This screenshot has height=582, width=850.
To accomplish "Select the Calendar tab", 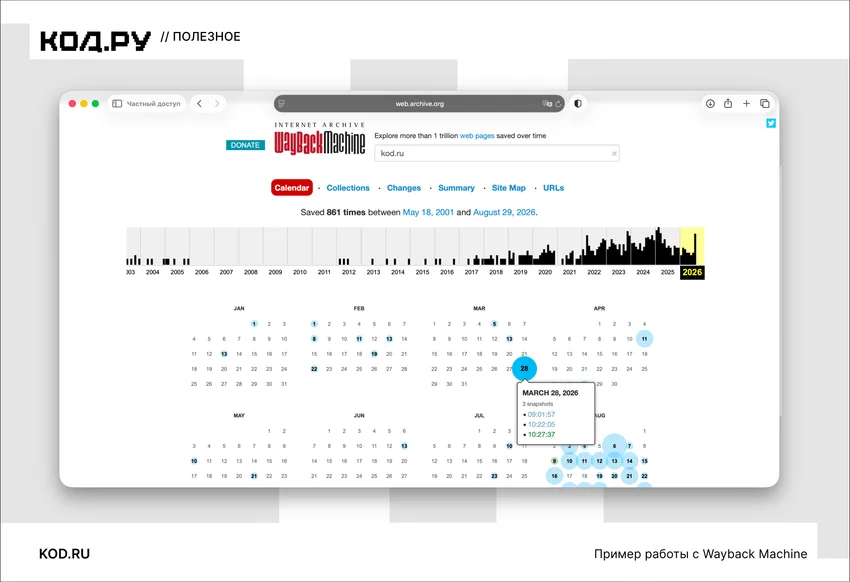I will (292, 187).
